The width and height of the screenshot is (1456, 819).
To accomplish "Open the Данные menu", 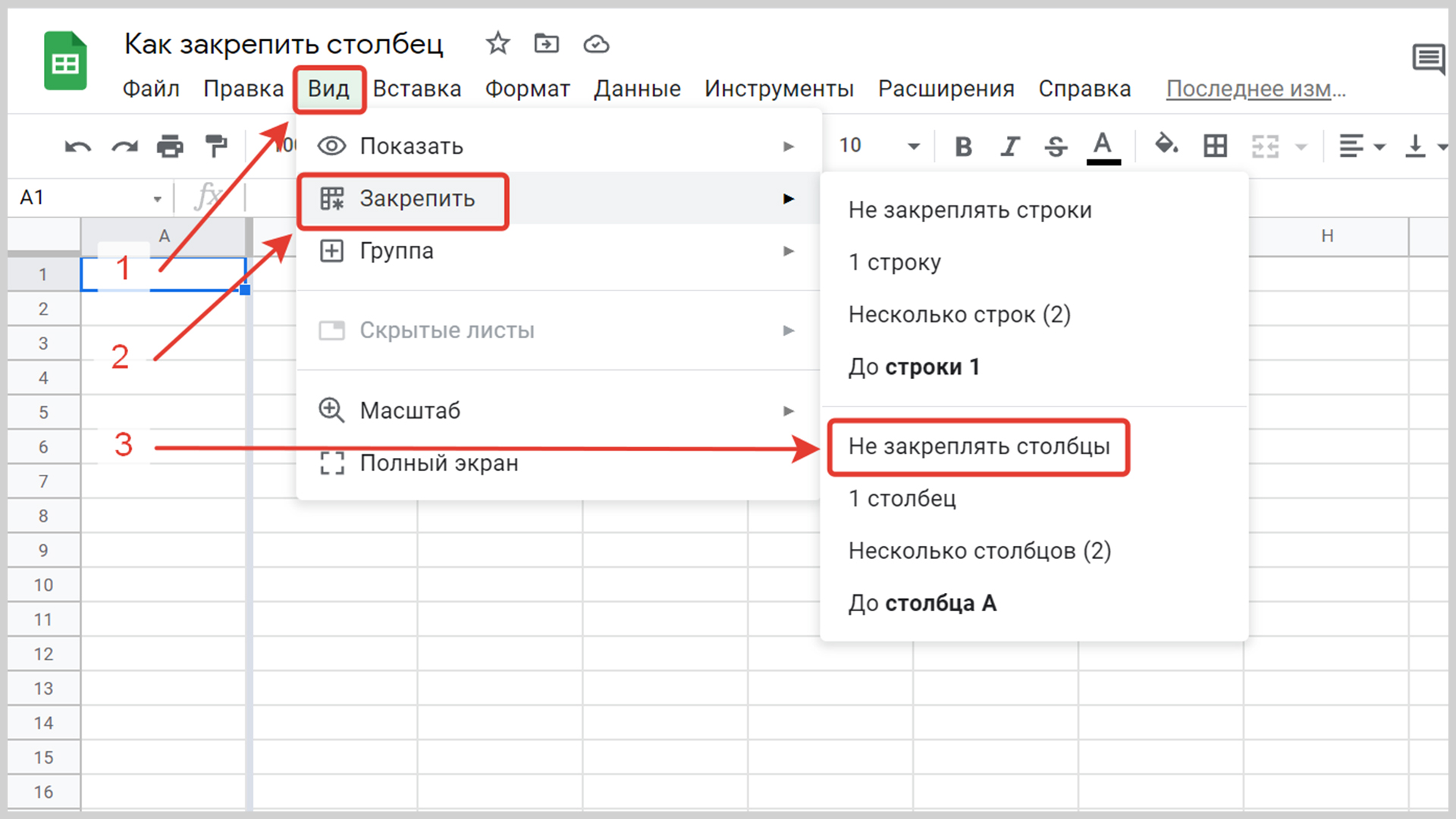I will [637, 89].
